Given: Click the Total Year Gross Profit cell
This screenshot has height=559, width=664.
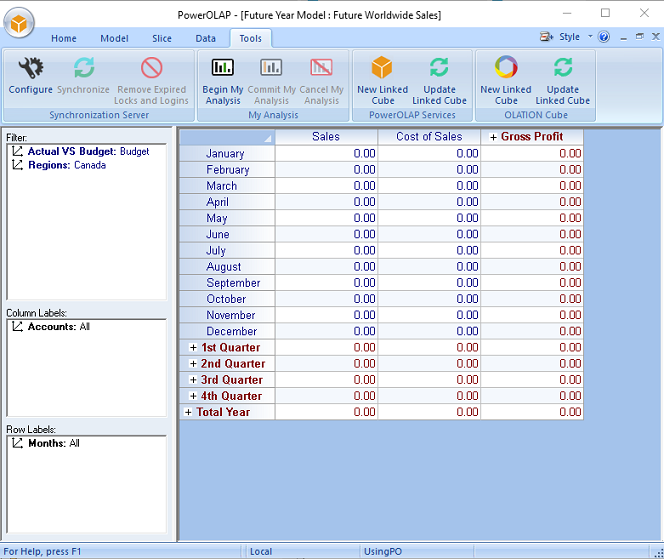Looking at the screenshot, I should pyautogui.click(x=532, y=412).
